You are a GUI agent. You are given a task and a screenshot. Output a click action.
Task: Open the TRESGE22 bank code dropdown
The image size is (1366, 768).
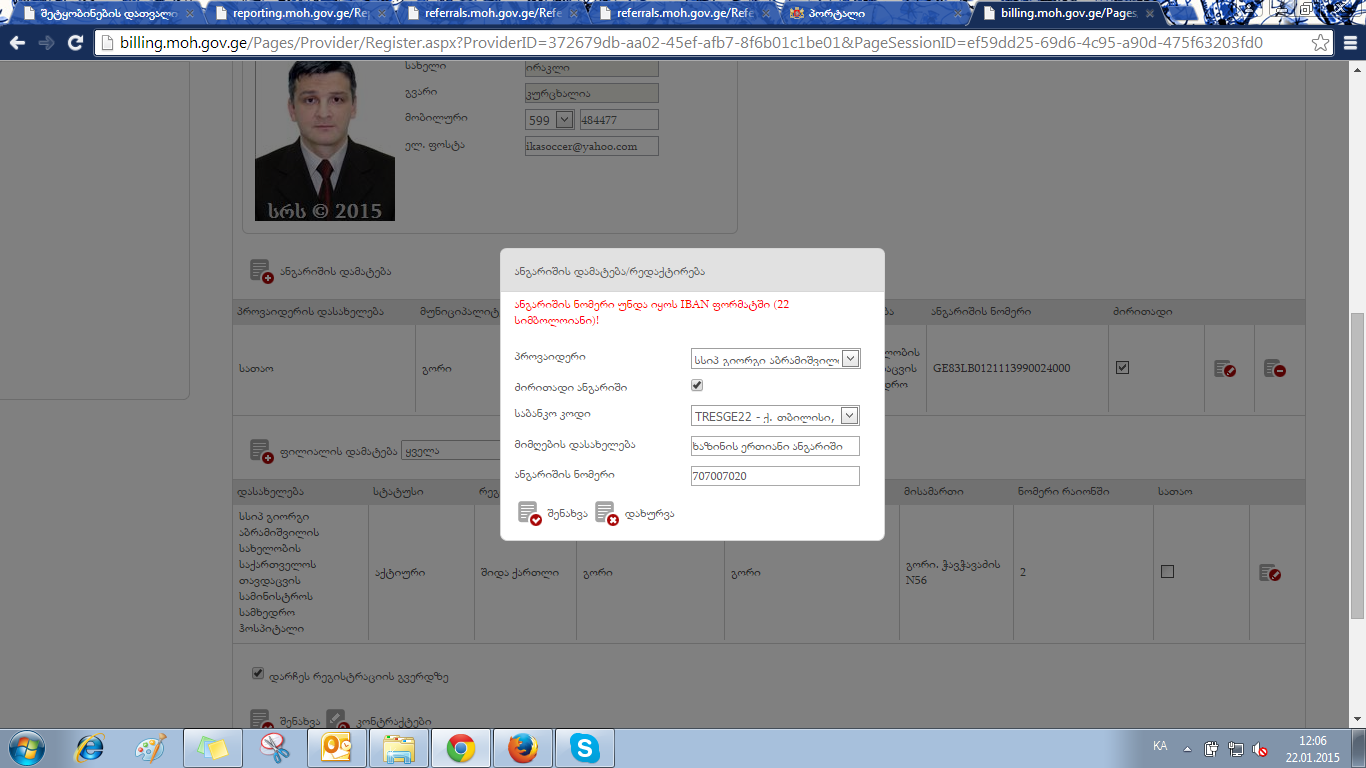850,416
